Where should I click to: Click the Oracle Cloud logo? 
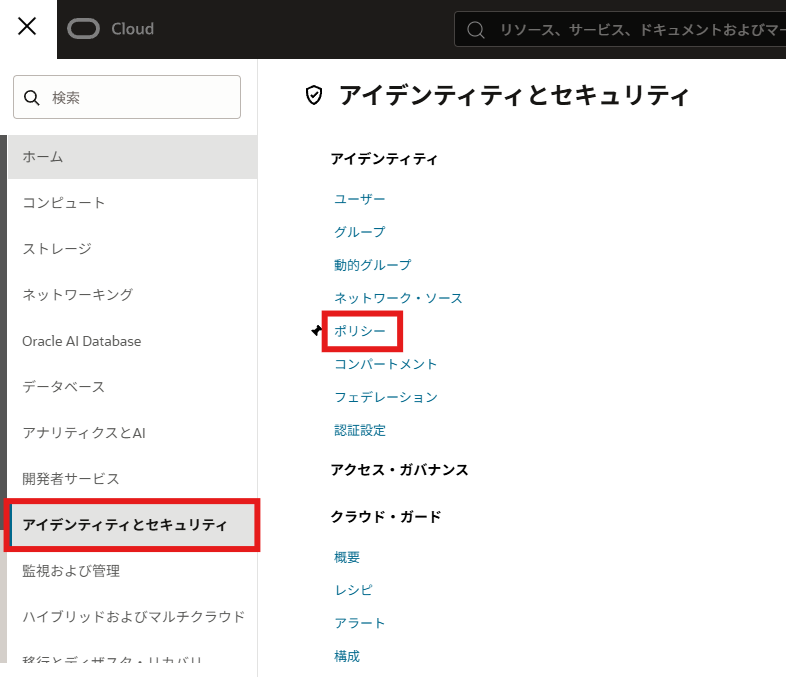click(84, 29)
